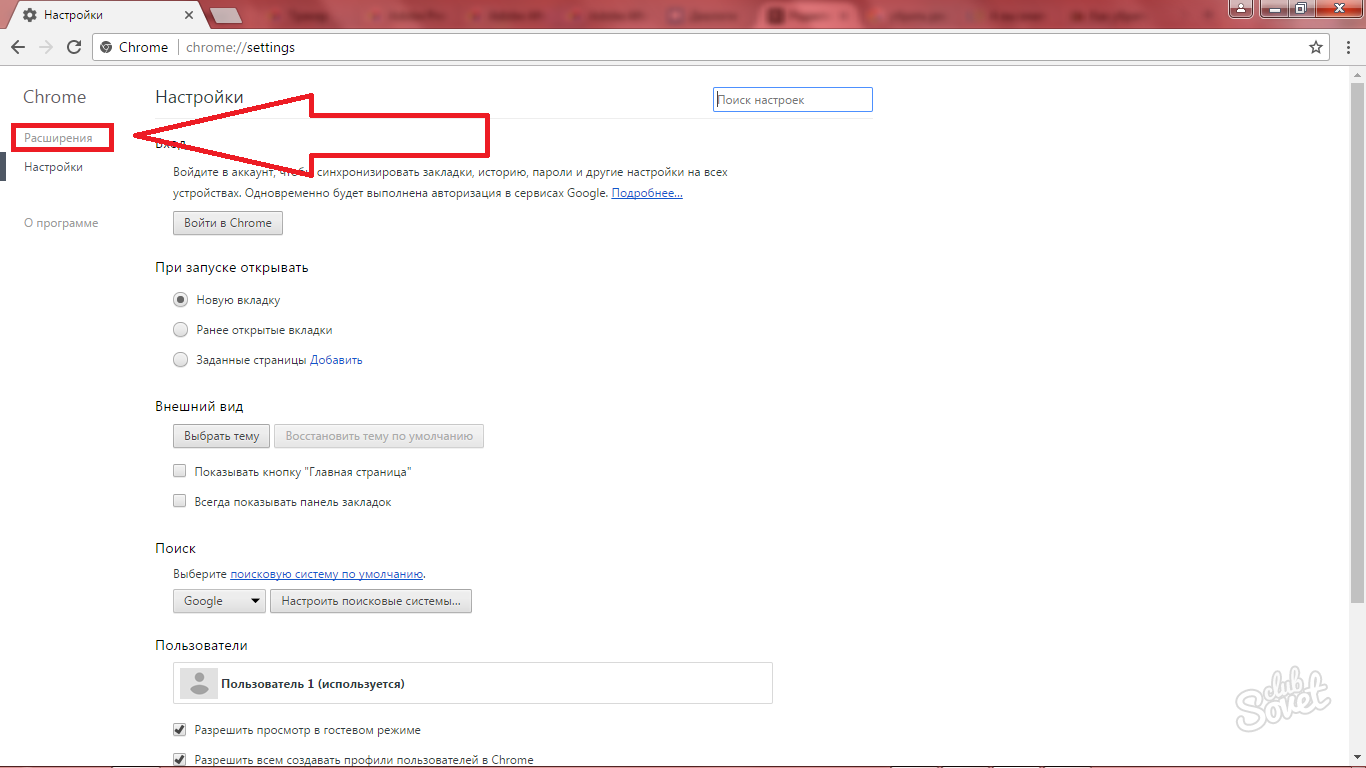1366x768 pixels.
Task: Click the browser forward arrow
Action: tap(46, 47)
